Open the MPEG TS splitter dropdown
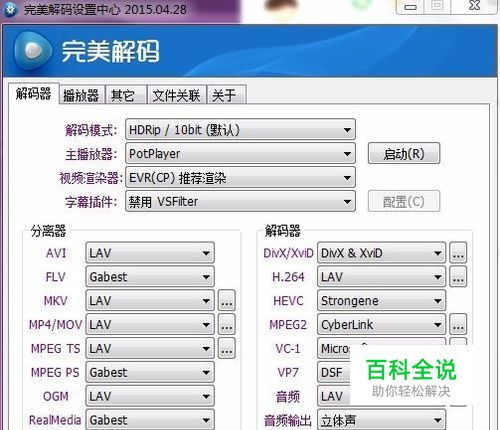500x430 pixels. click(x=150, y=348)
